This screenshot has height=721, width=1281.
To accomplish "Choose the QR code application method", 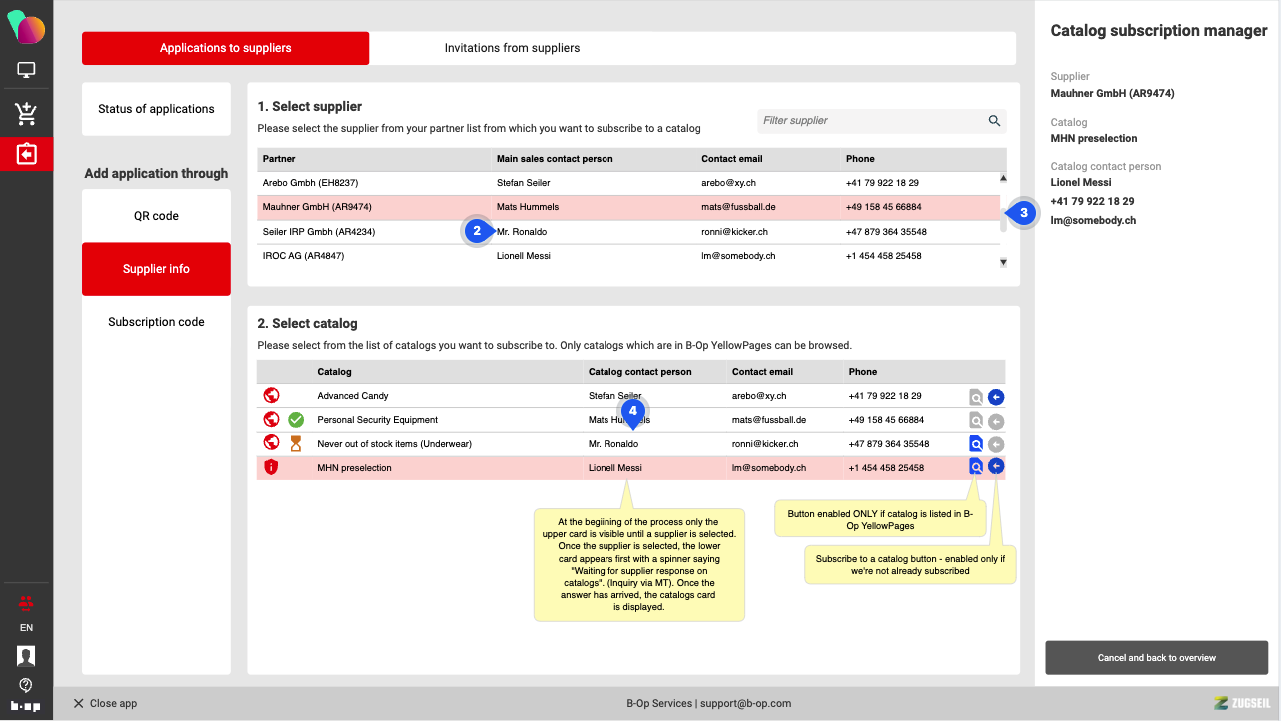I will coord(156,216).
